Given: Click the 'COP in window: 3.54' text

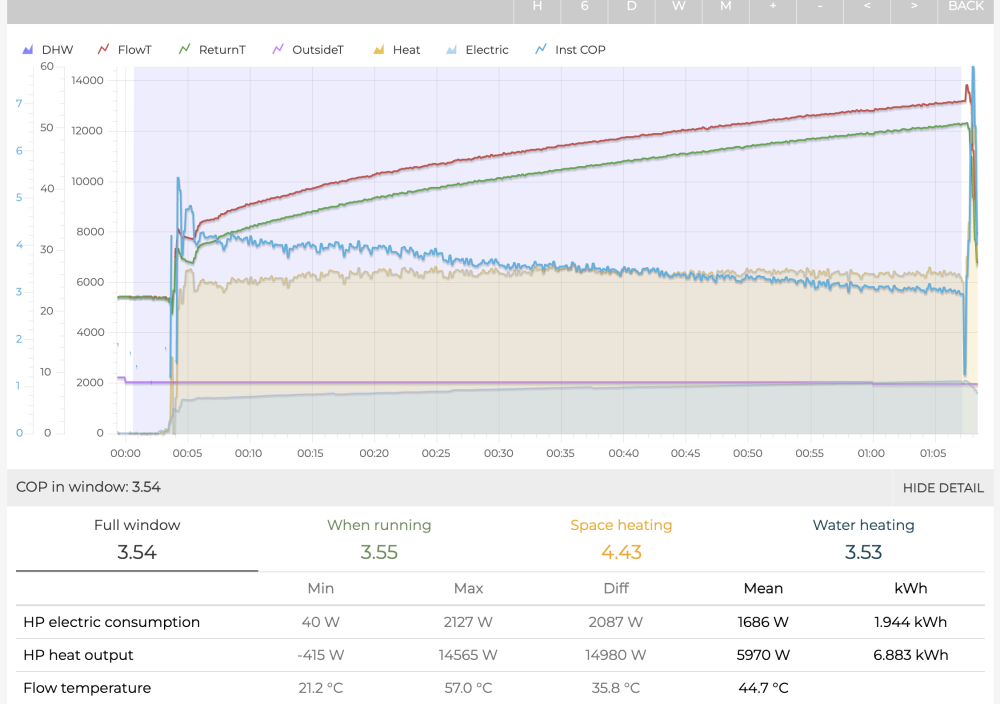Looking at the screenshot, I should (x=88, y=487).
